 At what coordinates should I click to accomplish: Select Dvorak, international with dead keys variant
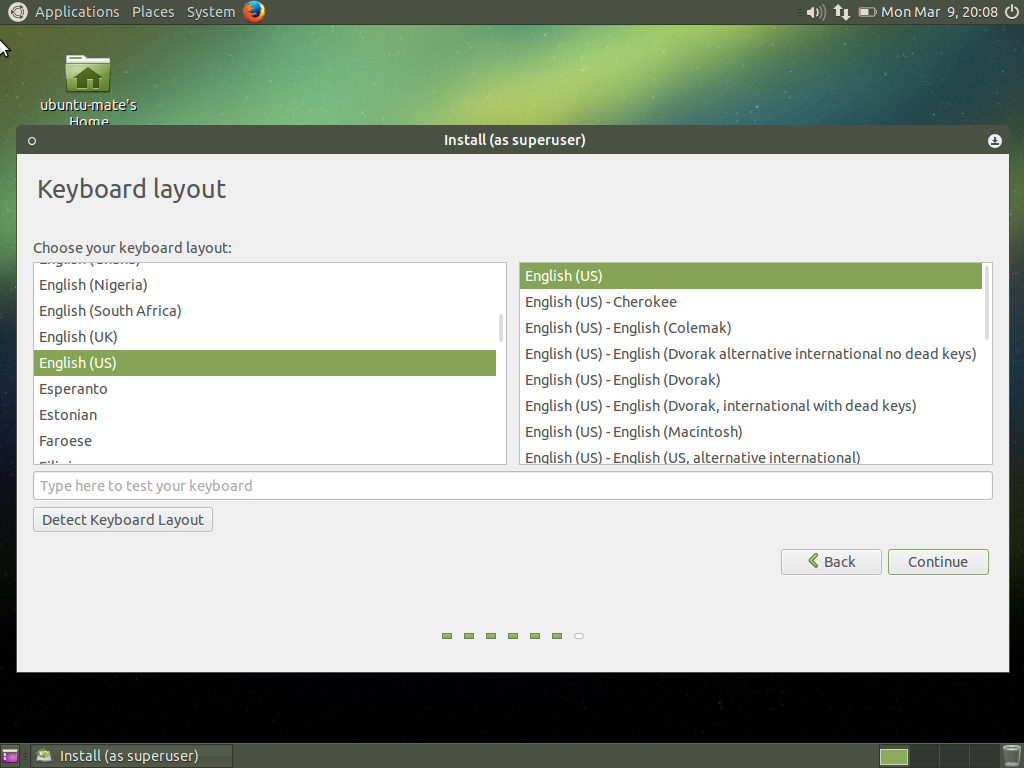[x=750, y=406]
